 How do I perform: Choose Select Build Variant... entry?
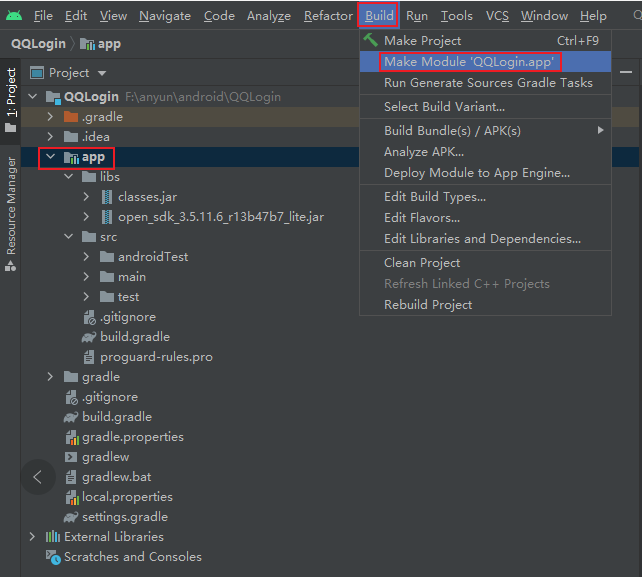(x=485, y=107)
